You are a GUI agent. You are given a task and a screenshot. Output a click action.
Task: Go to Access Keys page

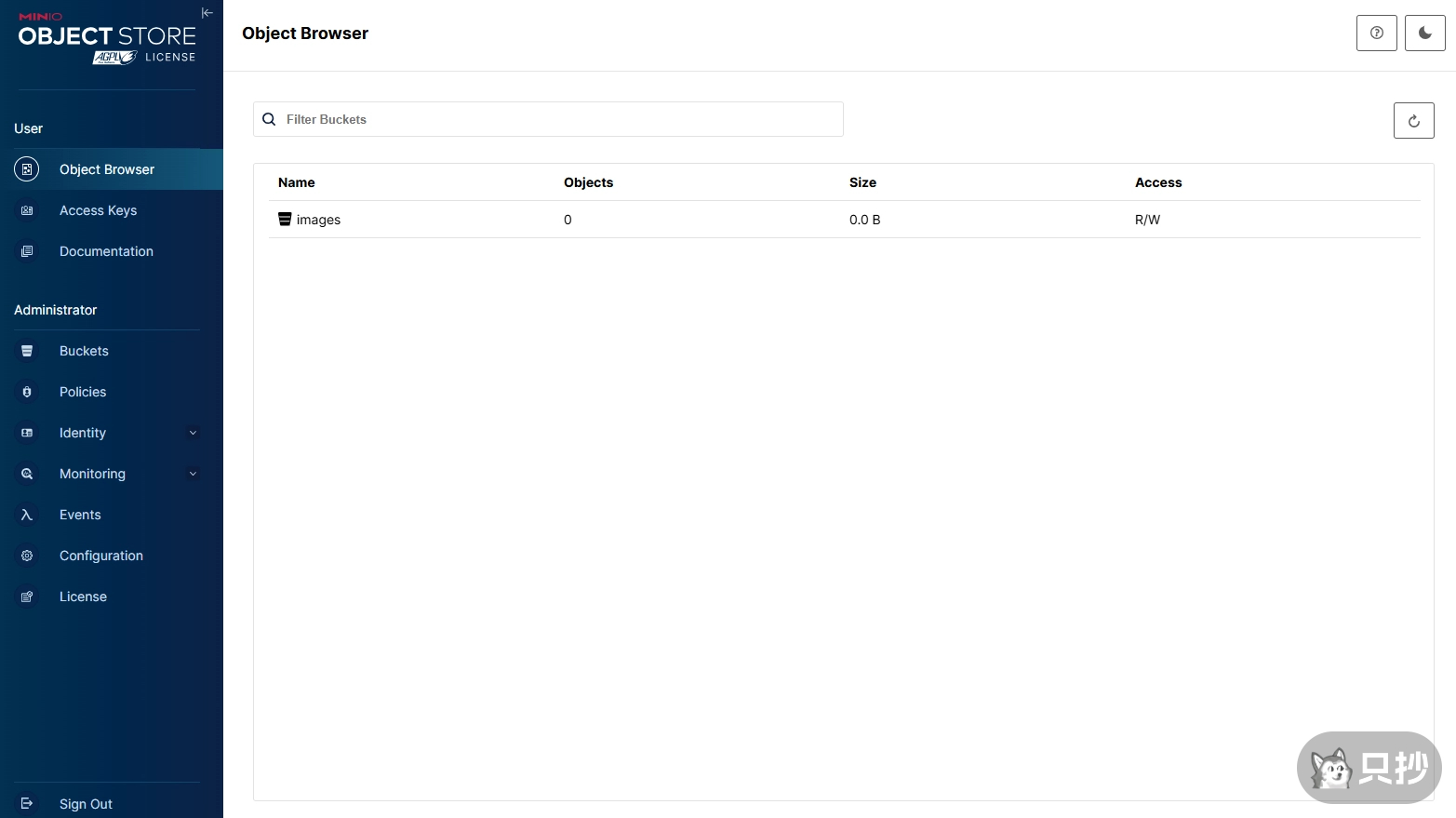click(x=98, y=210)
